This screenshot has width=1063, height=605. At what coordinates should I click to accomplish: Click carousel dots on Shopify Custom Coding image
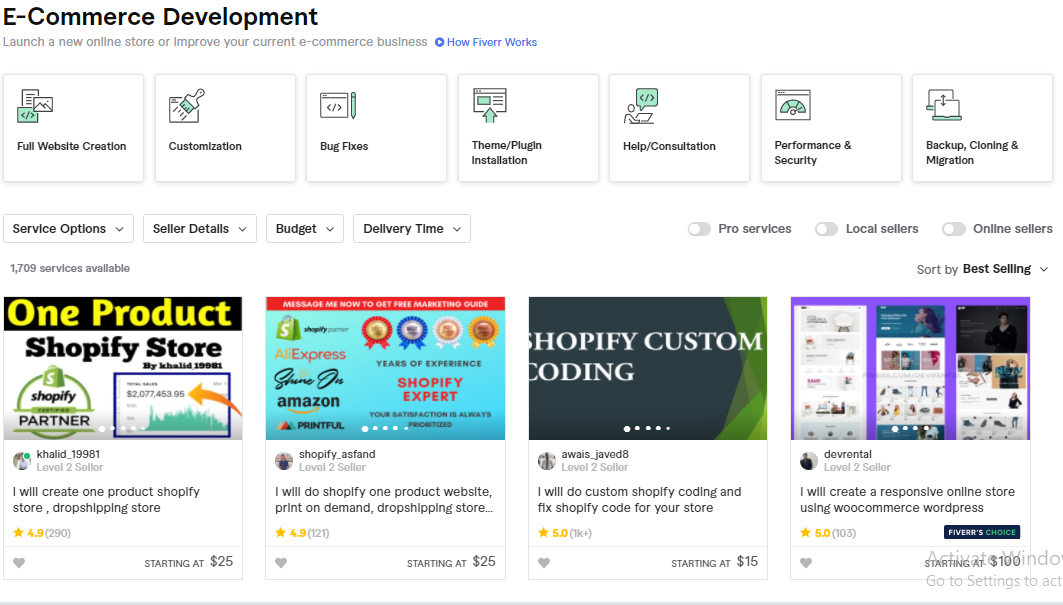click(647, 429)
